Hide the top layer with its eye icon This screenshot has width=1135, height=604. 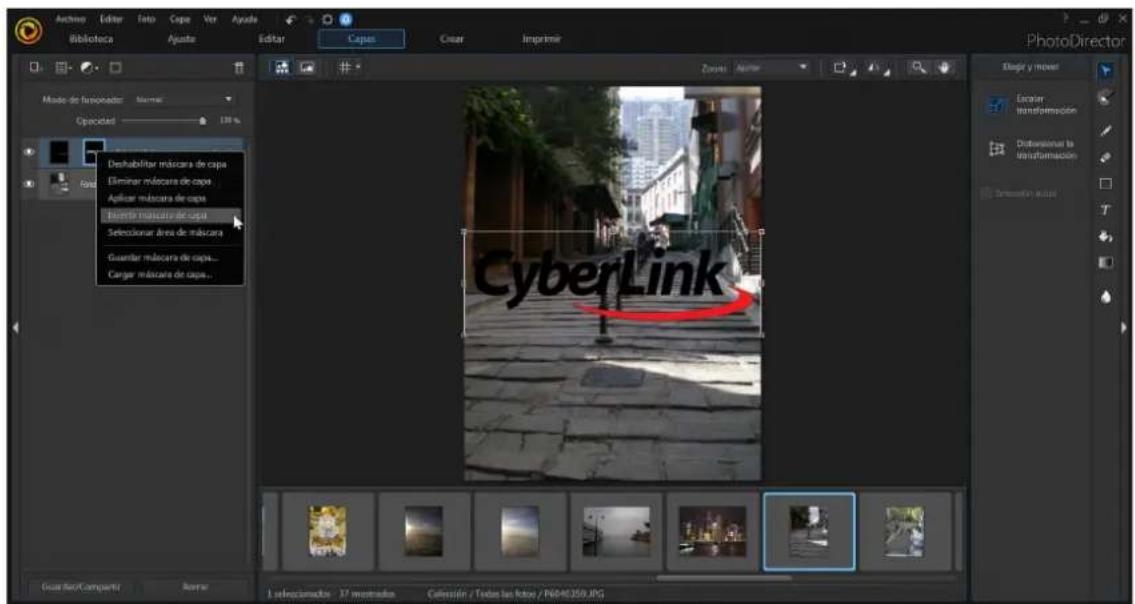[x=30, y=152]
